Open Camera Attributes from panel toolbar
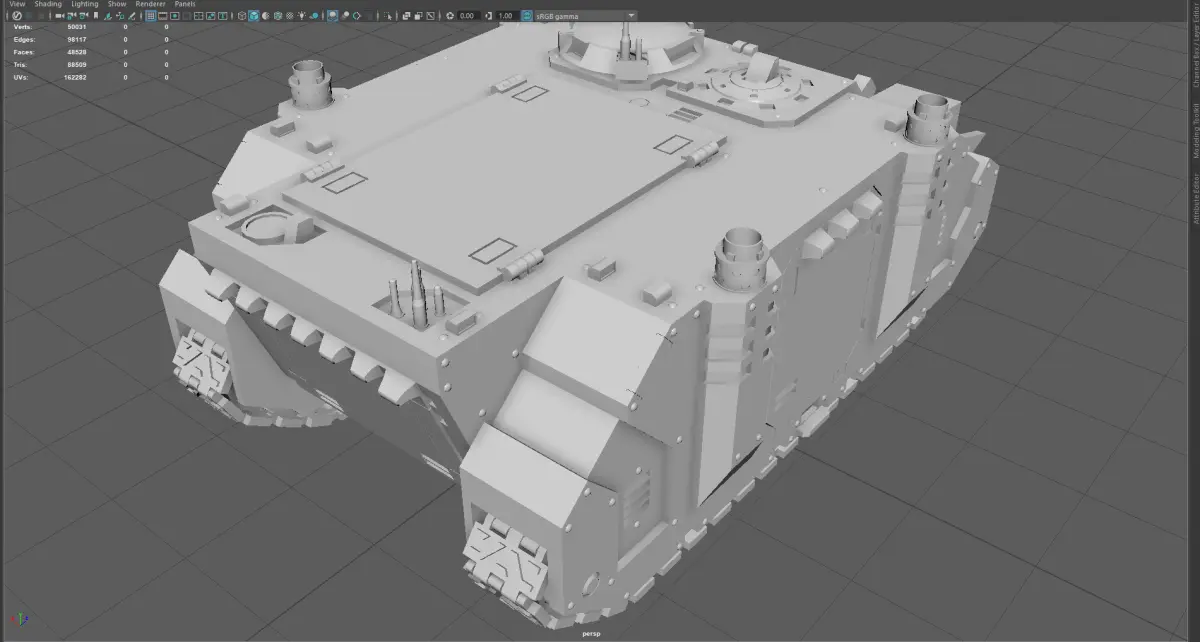Viewport: 1200px width, 642px height. [84, 16]
